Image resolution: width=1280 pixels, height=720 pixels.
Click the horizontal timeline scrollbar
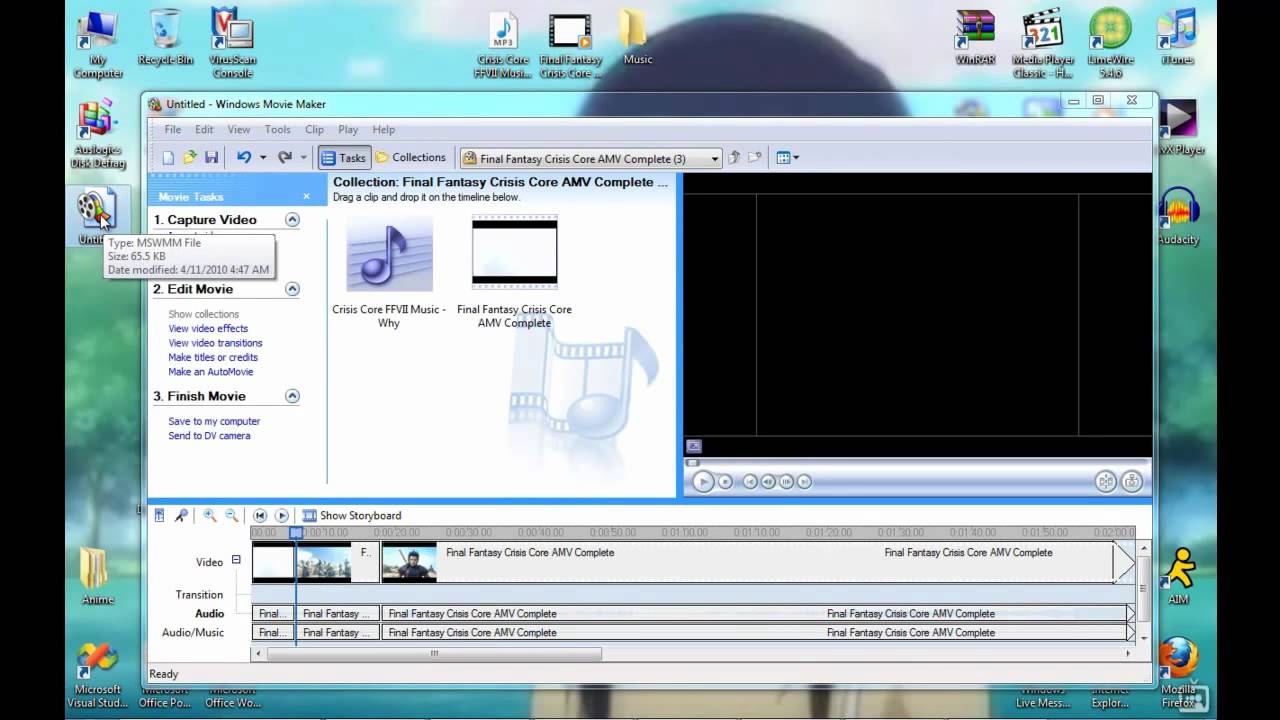(433, 654)
